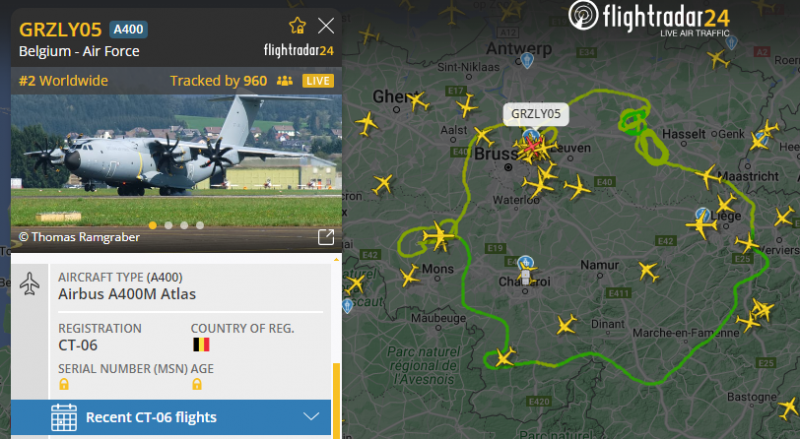Click the calendar icon beside Recent CT-06 flights

(64, 418)
